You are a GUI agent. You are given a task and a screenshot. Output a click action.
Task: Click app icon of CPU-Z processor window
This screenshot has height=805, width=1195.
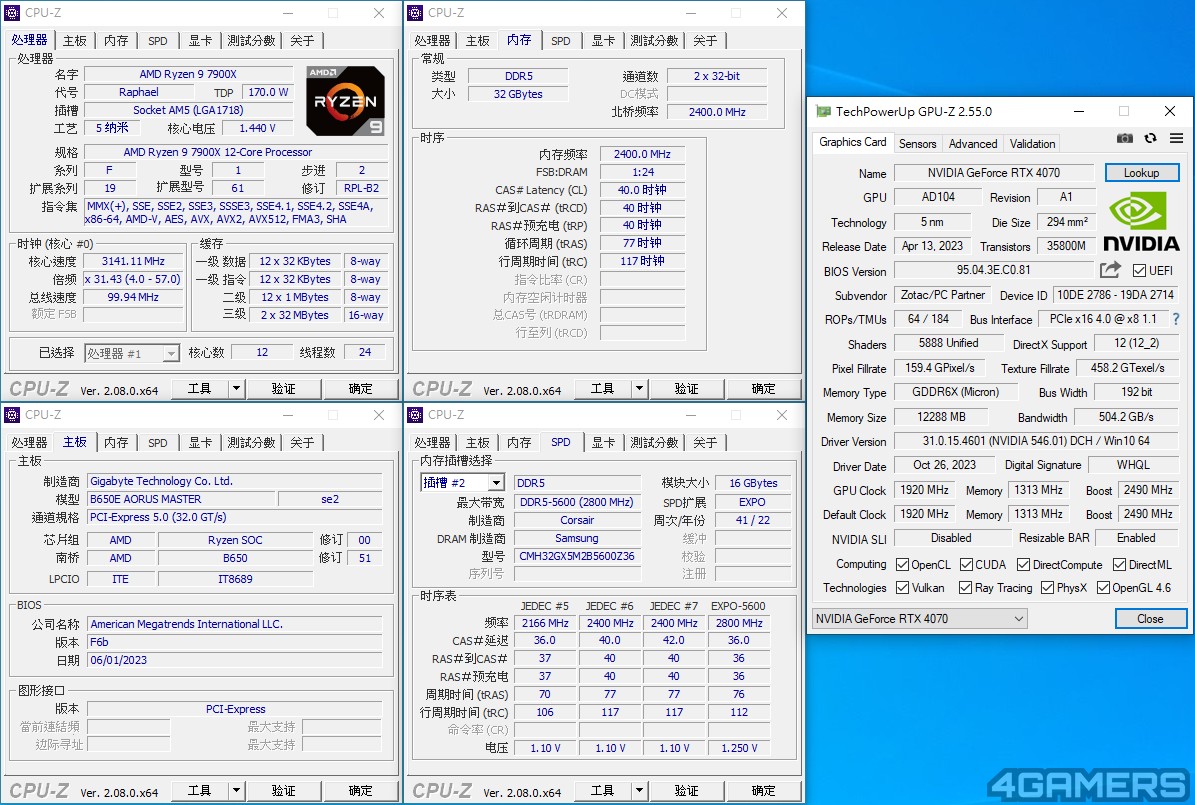point(12,13)
